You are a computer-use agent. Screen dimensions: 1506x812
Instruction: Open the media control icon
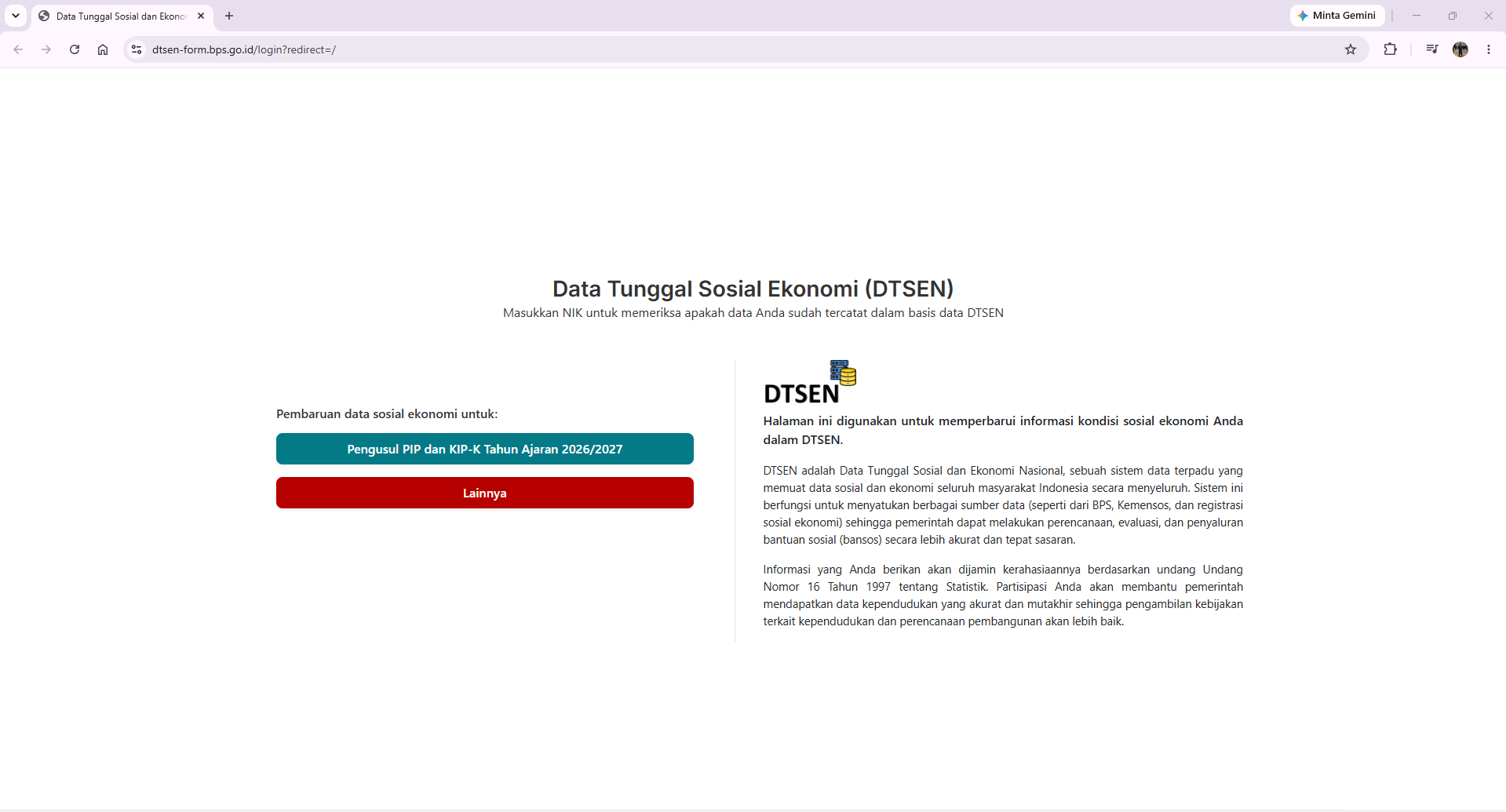click(x=1432, y=49)
